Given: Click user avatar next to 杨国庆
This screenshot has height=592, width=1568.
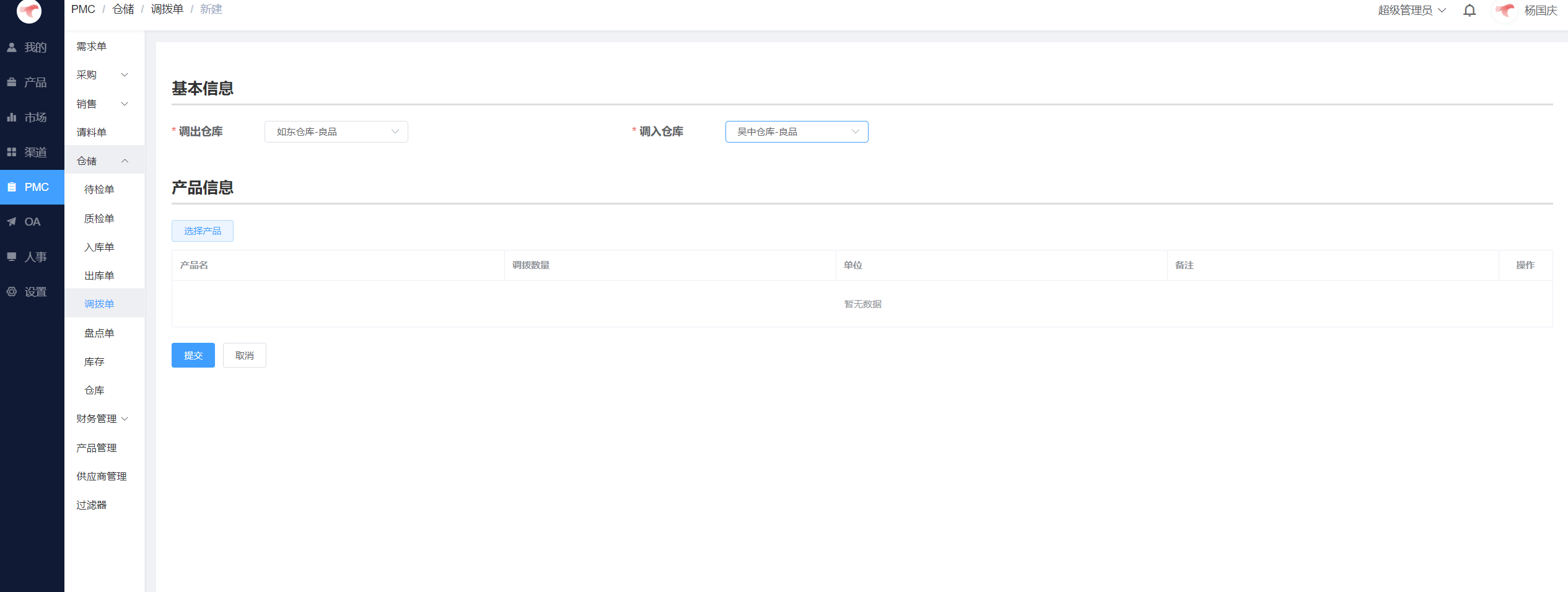Looking at the screenshot, I should (1505, 11).
